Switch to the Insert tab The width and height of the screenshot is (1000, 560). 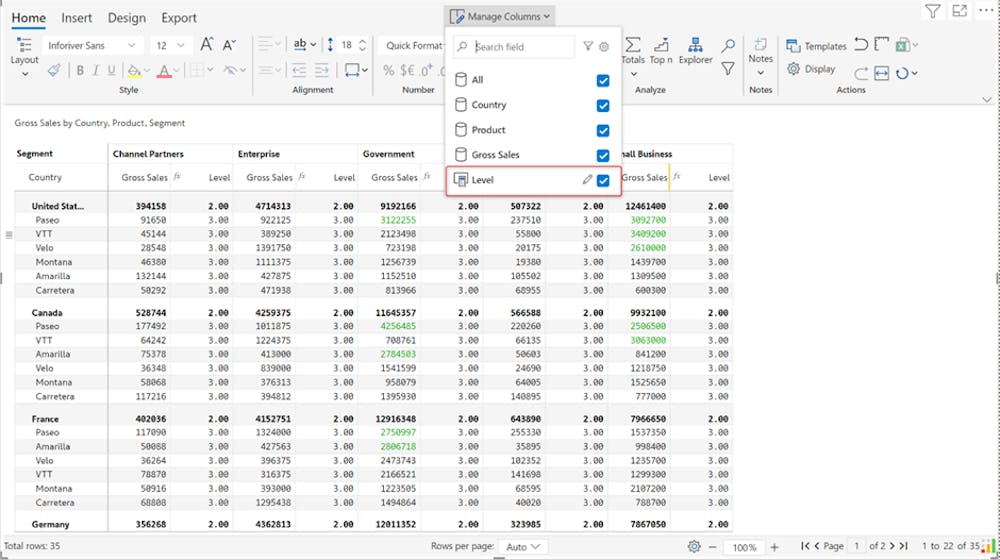point(77,18)
